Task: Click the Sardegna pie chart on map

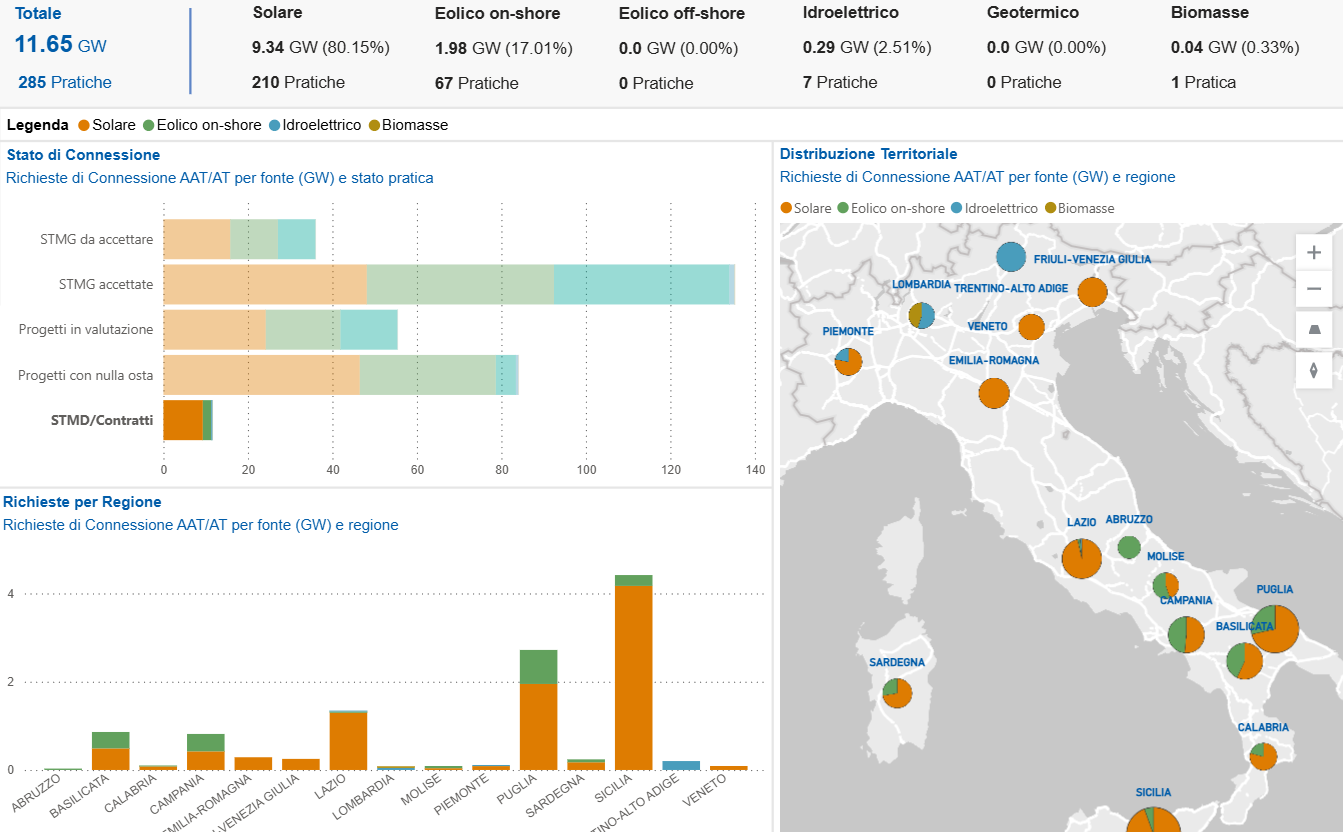Action: [x=897, y=692]
